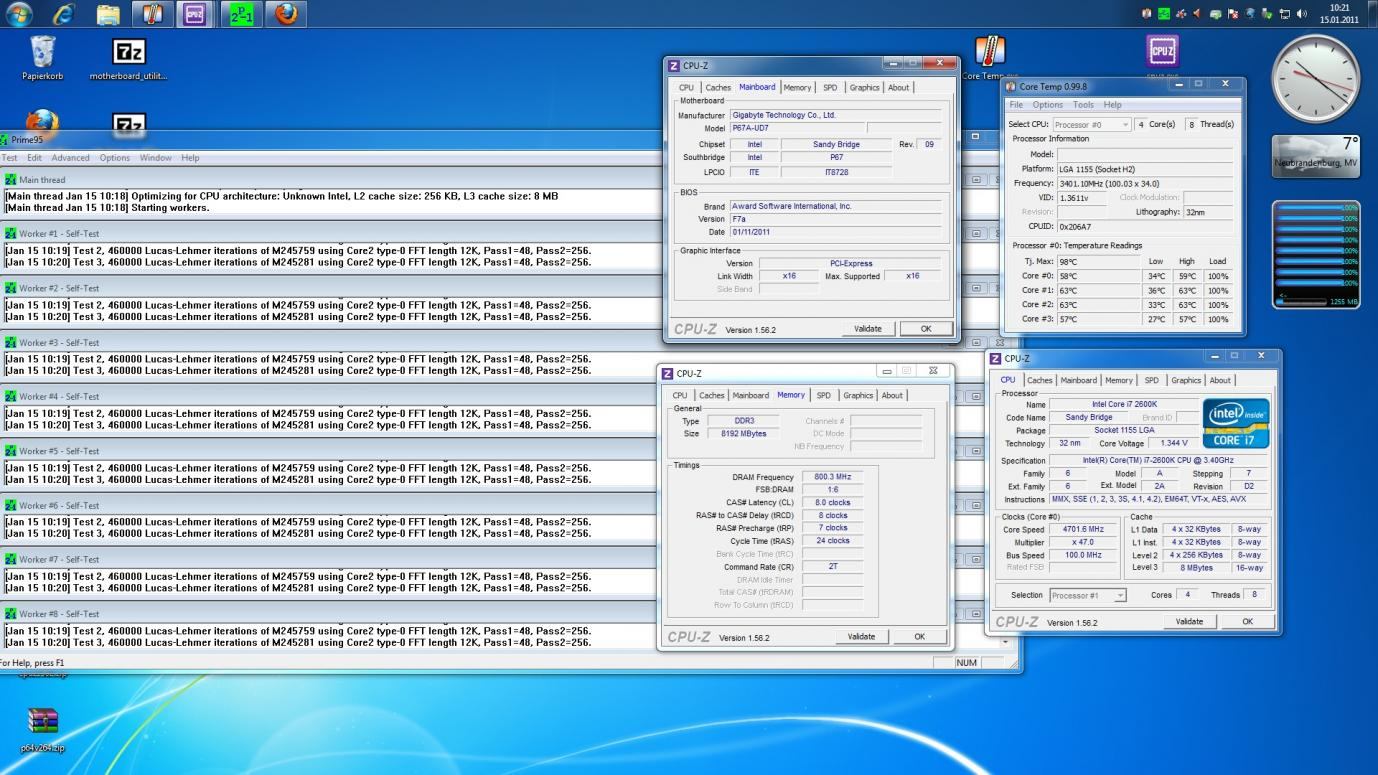Open the File menu in Core Temp
The height and width of the screenshot is (775, 1378).
click(x=1016, y=104)
